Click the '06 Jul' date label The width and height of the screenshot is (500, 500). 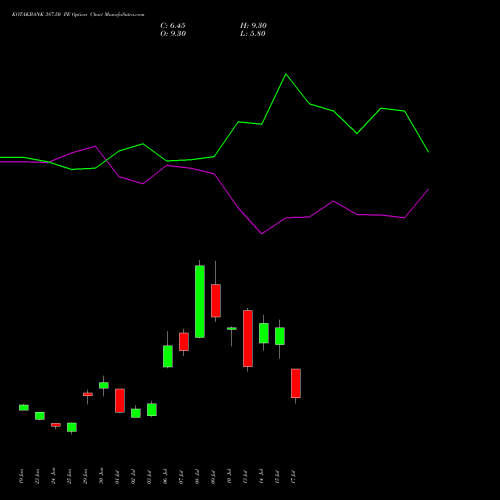coord(165,476)
